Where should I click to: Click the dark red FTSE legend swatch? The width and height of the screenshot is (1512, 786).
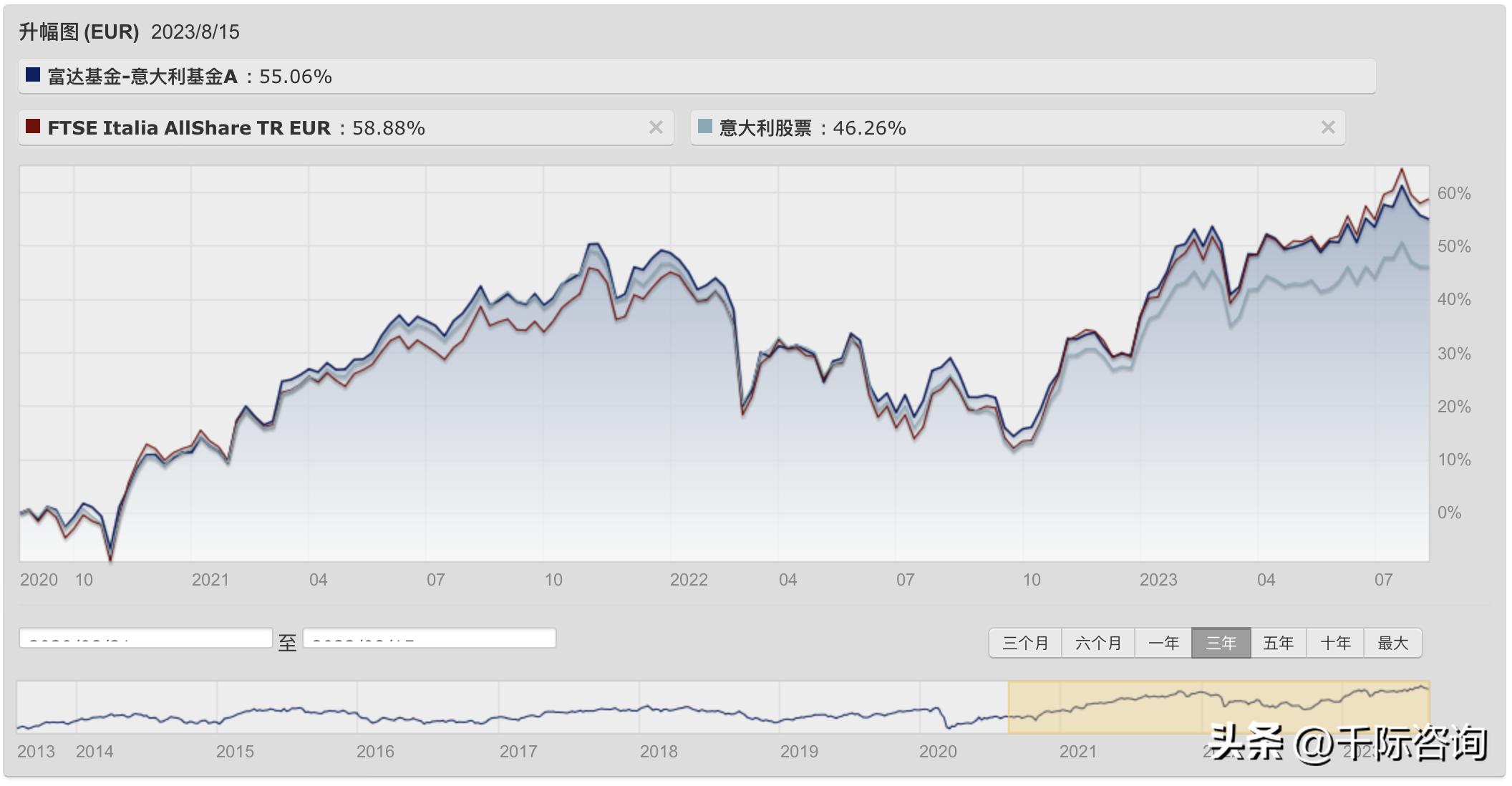click(33, 127)
